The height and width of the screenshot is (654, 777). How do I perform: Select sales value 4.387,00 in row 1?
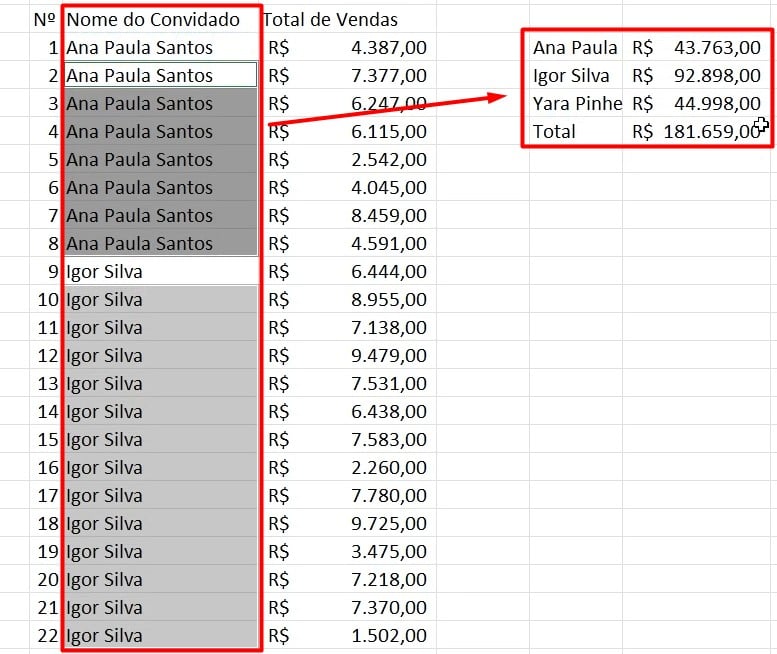click(x=388, y=47)
